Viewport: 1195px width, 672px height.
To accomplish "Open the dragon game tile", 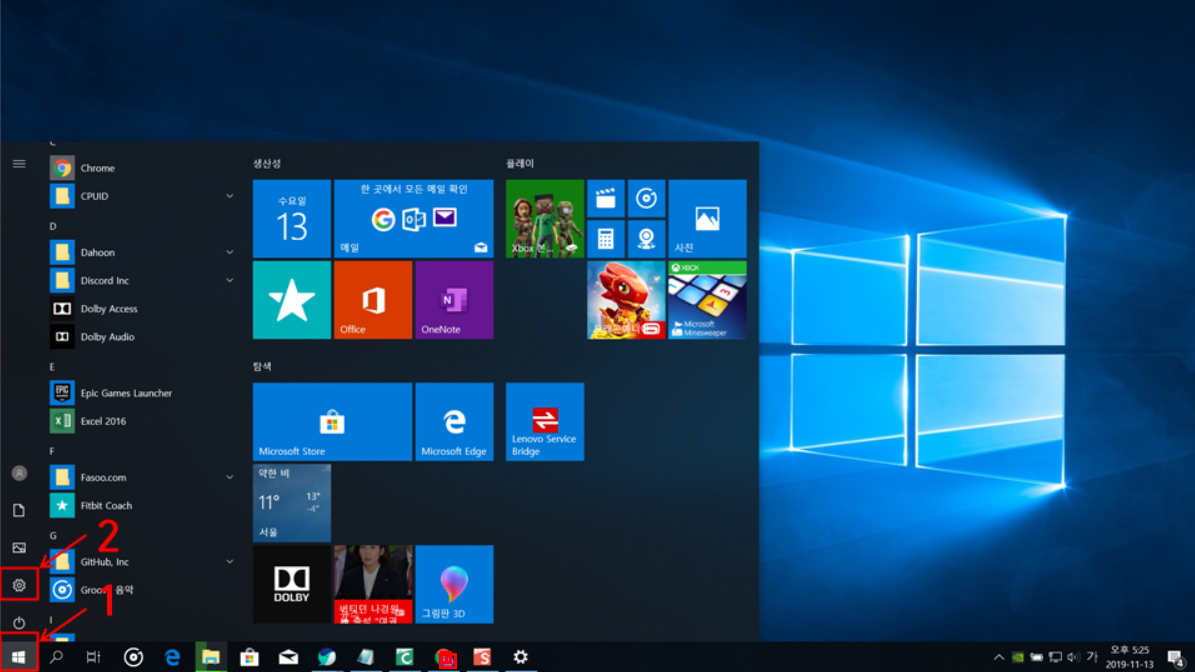I will click(626, 300).
